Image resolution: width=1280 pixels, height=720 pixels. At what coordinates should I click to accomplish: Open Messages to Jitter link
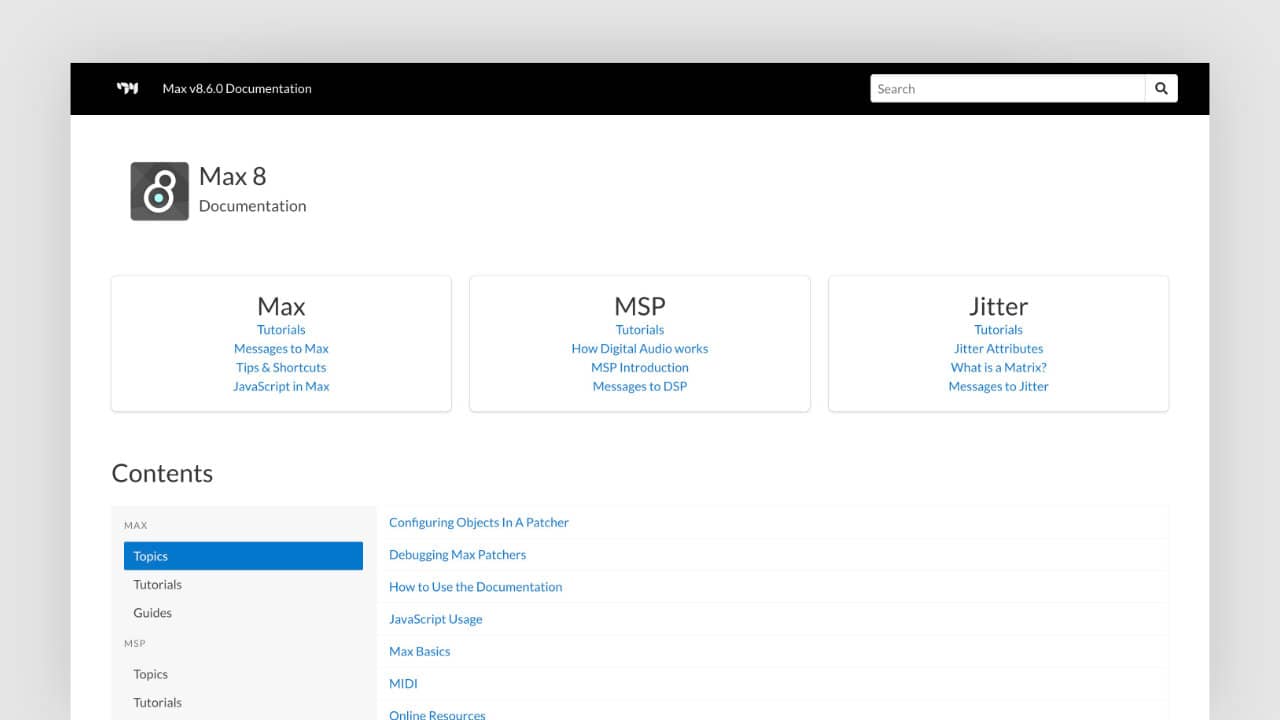[x=999, y=386]
